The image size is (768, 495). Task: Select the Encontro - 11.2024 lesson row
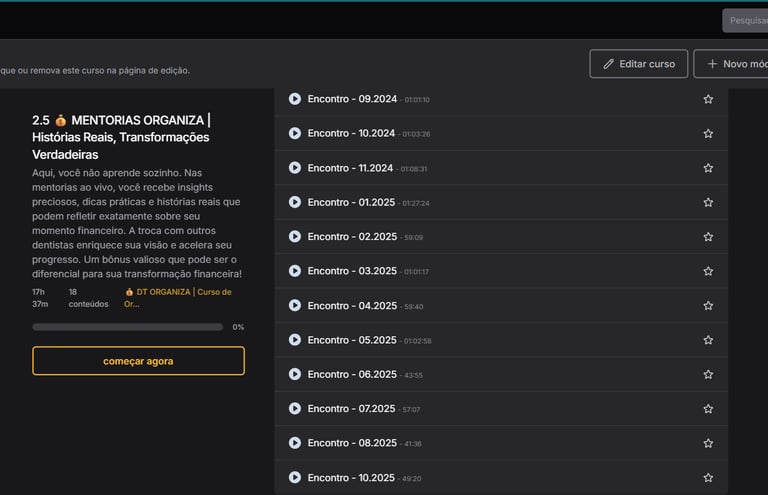pos(500,168)
